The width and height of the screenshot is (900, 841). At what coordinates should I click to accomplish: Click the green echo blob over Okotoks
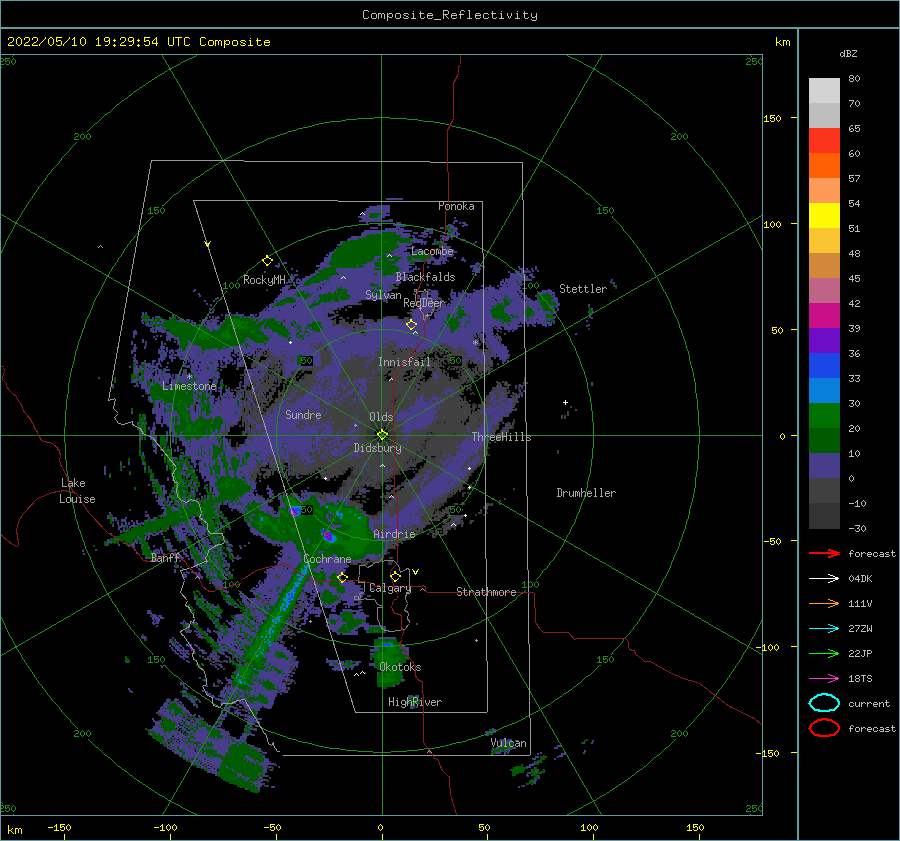click(389, 662)
